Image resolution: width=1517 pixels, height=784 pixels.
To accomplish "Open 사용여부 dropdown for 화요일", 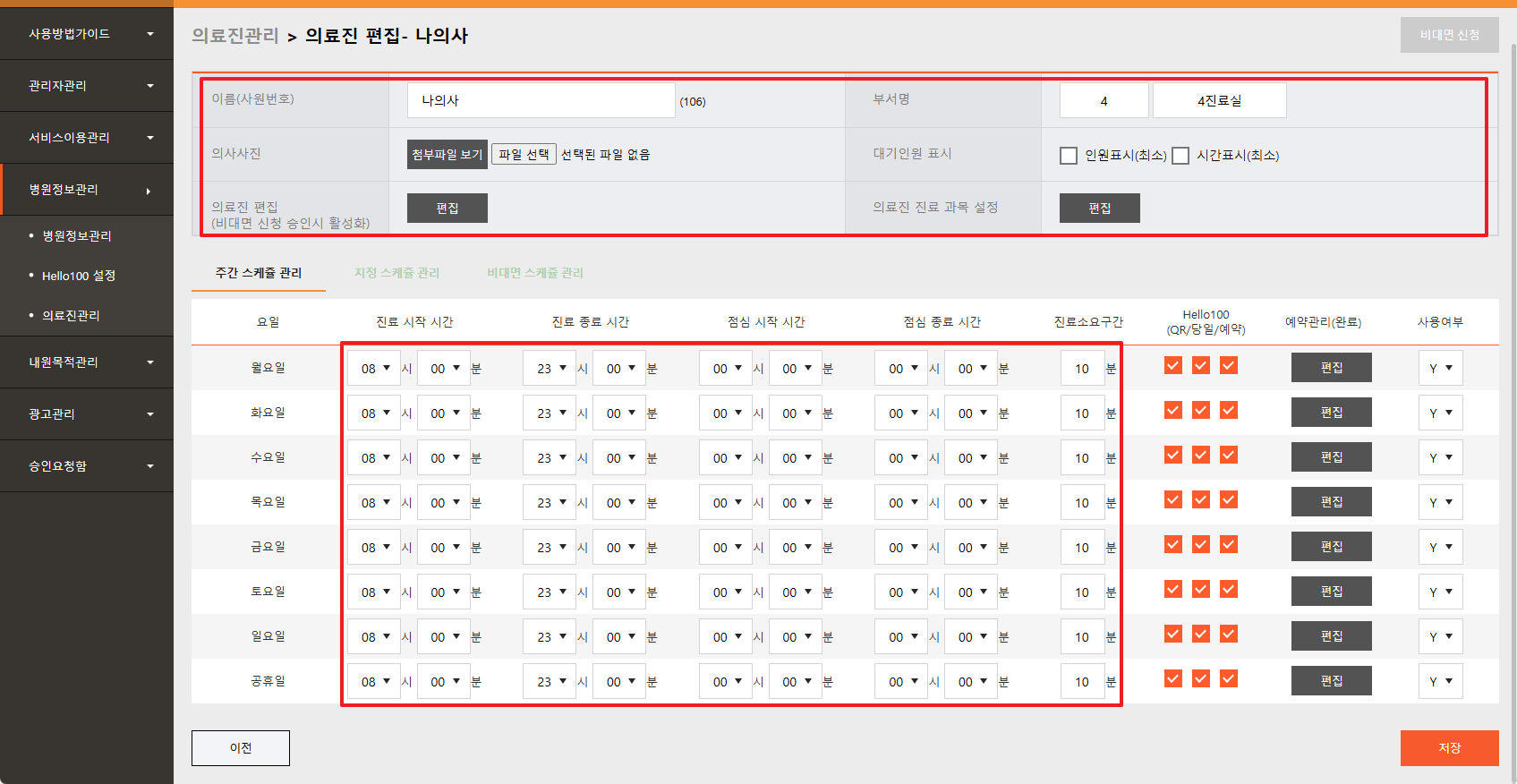I will pos(1440,413).
